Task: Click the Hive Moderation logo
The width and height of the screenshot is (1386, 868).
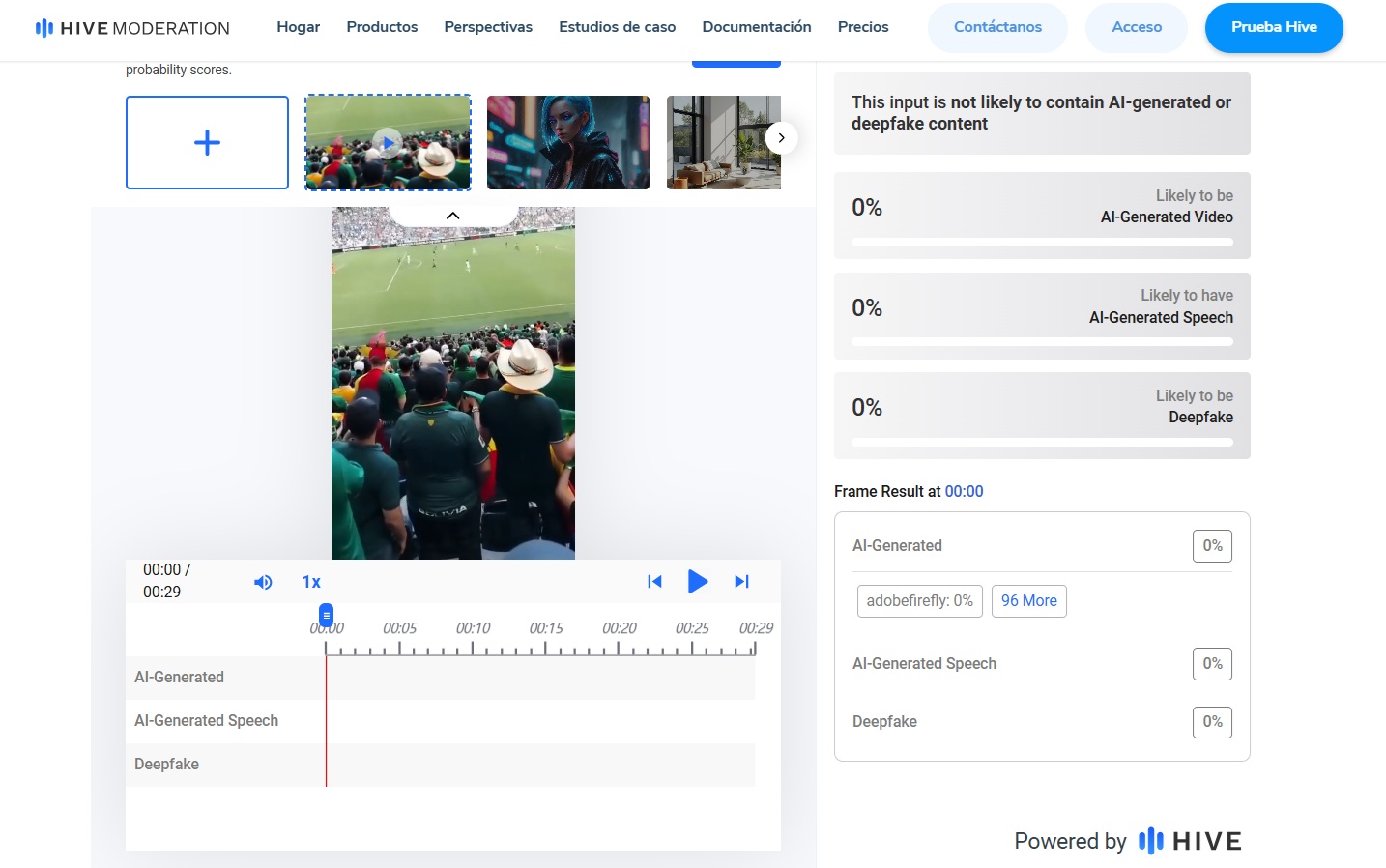Action: (132, 28)
